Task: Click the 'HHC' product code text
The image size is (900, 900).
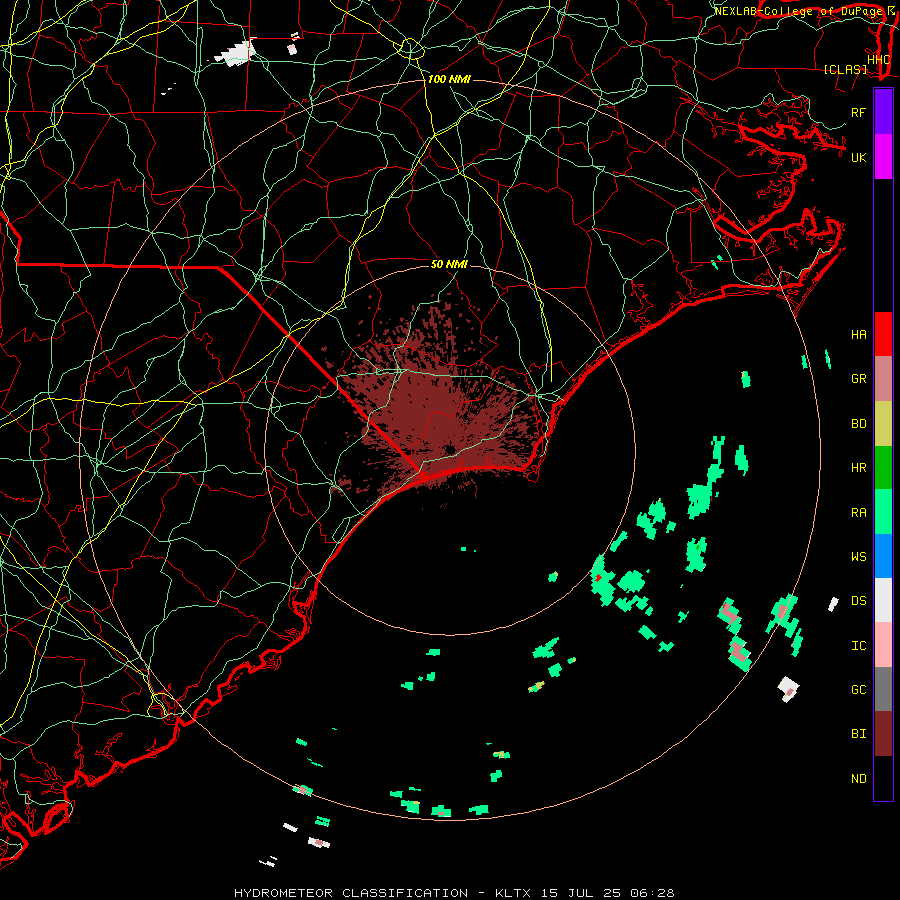Action: point(878,60)
